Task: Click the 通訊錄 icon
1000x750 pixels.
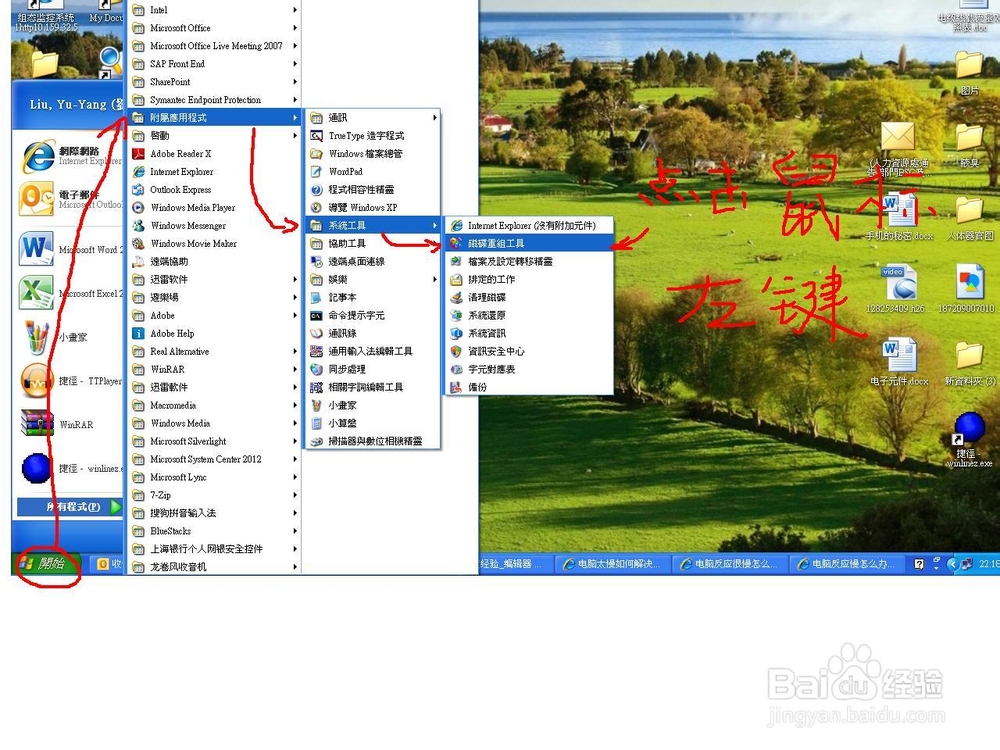Action: click(316, 334)
